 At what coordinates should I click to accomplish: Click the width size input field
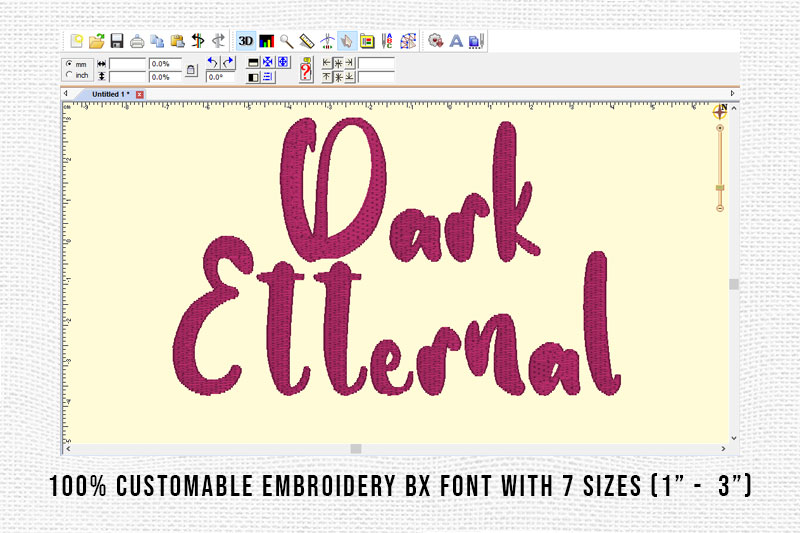coord(128,64)
